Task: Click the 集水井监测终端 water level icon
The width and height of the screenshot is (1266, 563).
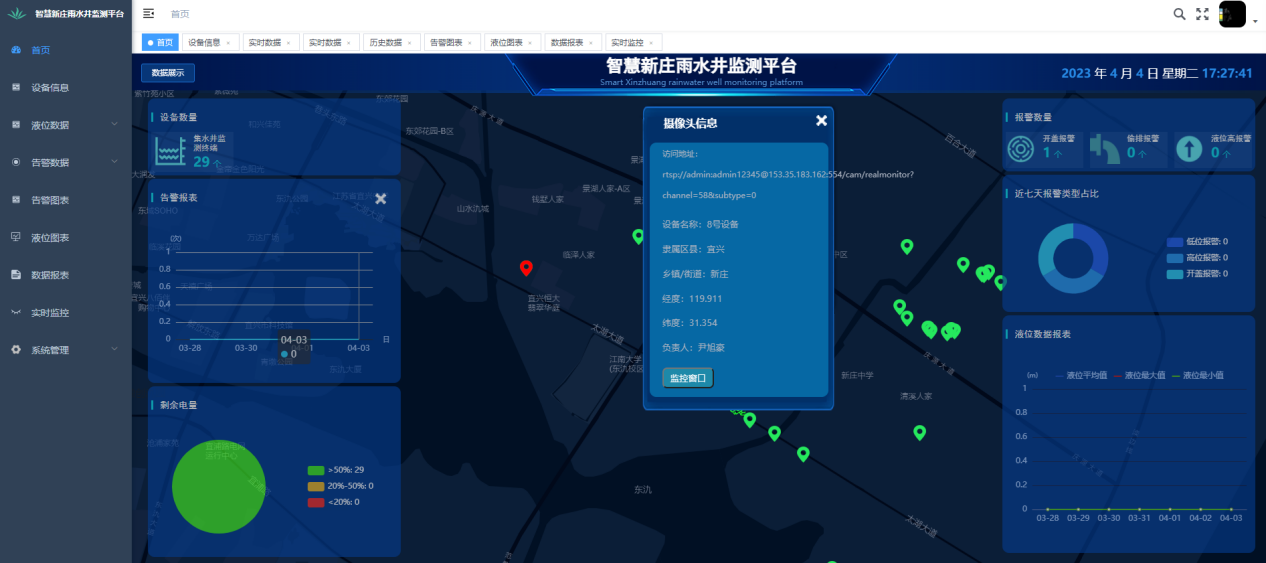Action: (x=169, y=150)
